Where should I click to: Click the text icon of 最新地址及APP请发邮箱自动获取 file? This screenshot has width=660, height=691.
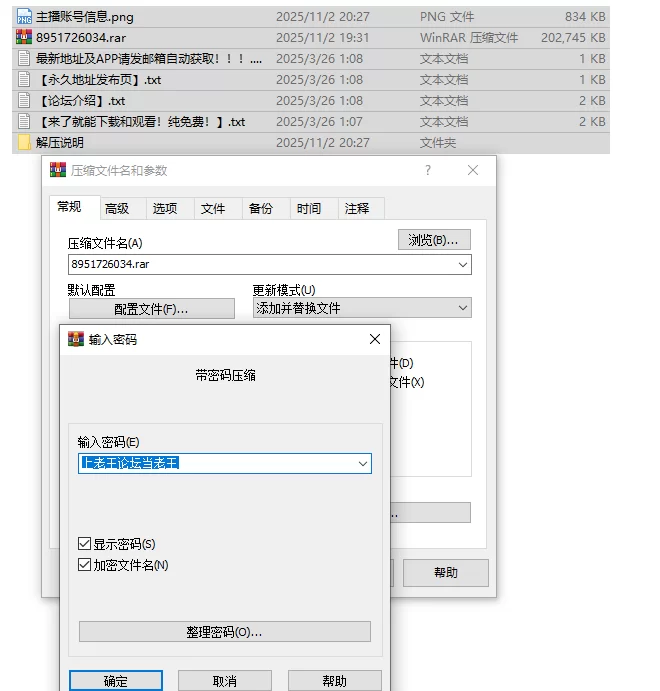(x=24, y=58)
